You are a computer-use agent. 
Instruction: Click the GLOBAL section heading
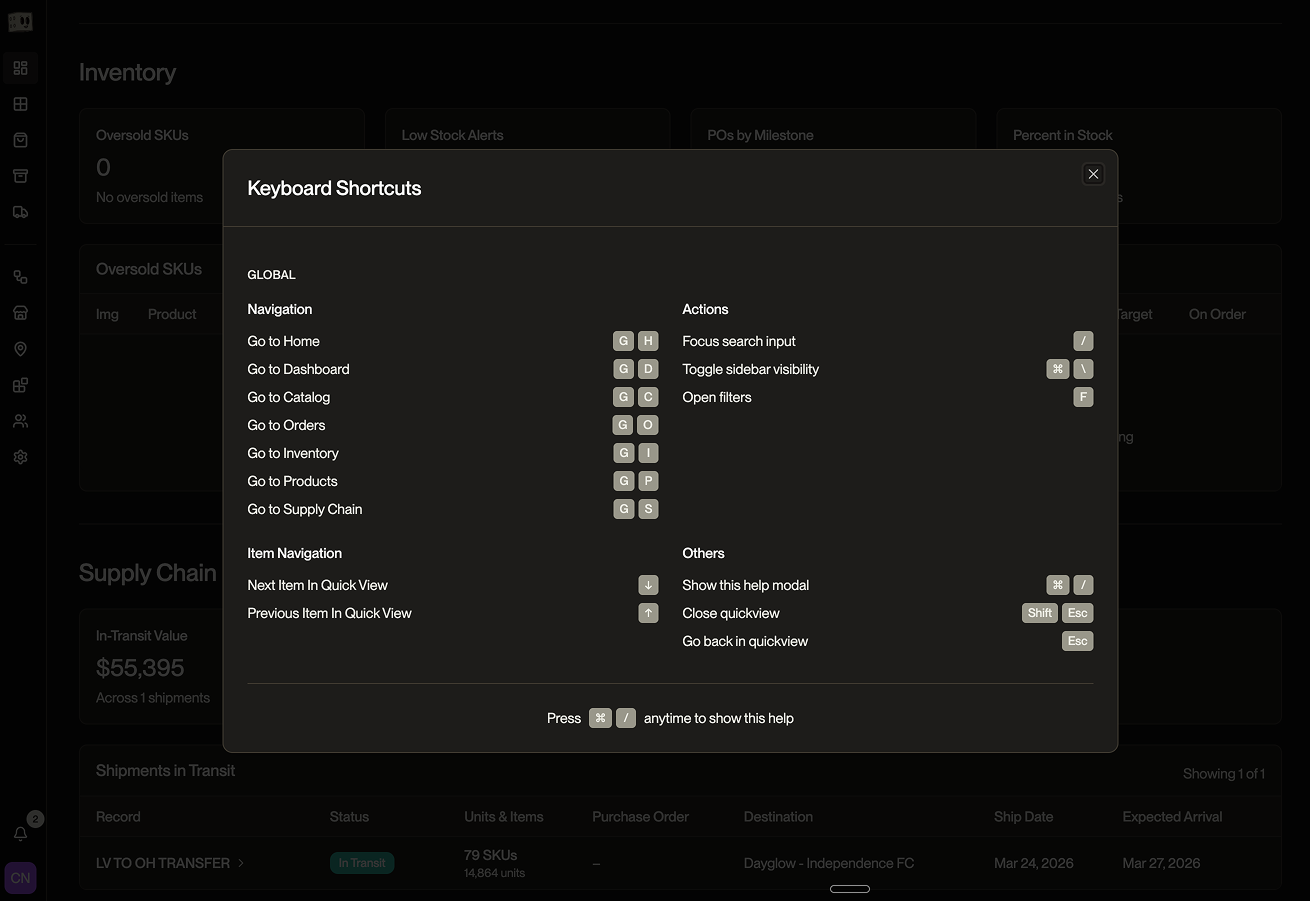click(x=271, y=274)
